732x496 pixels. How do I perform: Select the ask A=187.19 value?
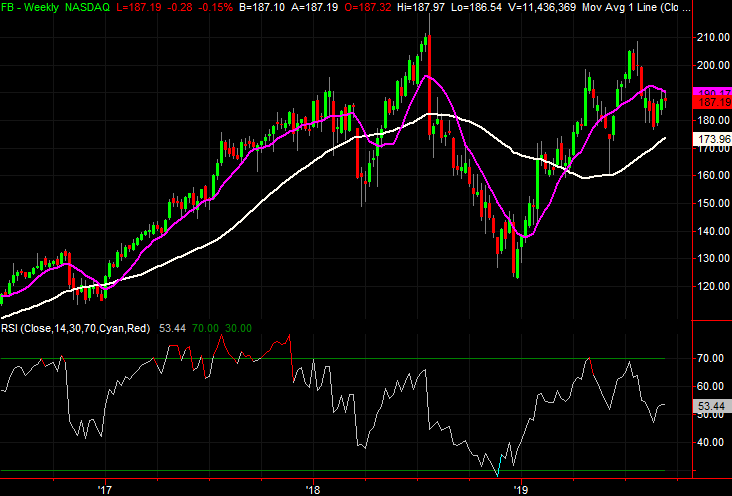(x=315, y=7)
